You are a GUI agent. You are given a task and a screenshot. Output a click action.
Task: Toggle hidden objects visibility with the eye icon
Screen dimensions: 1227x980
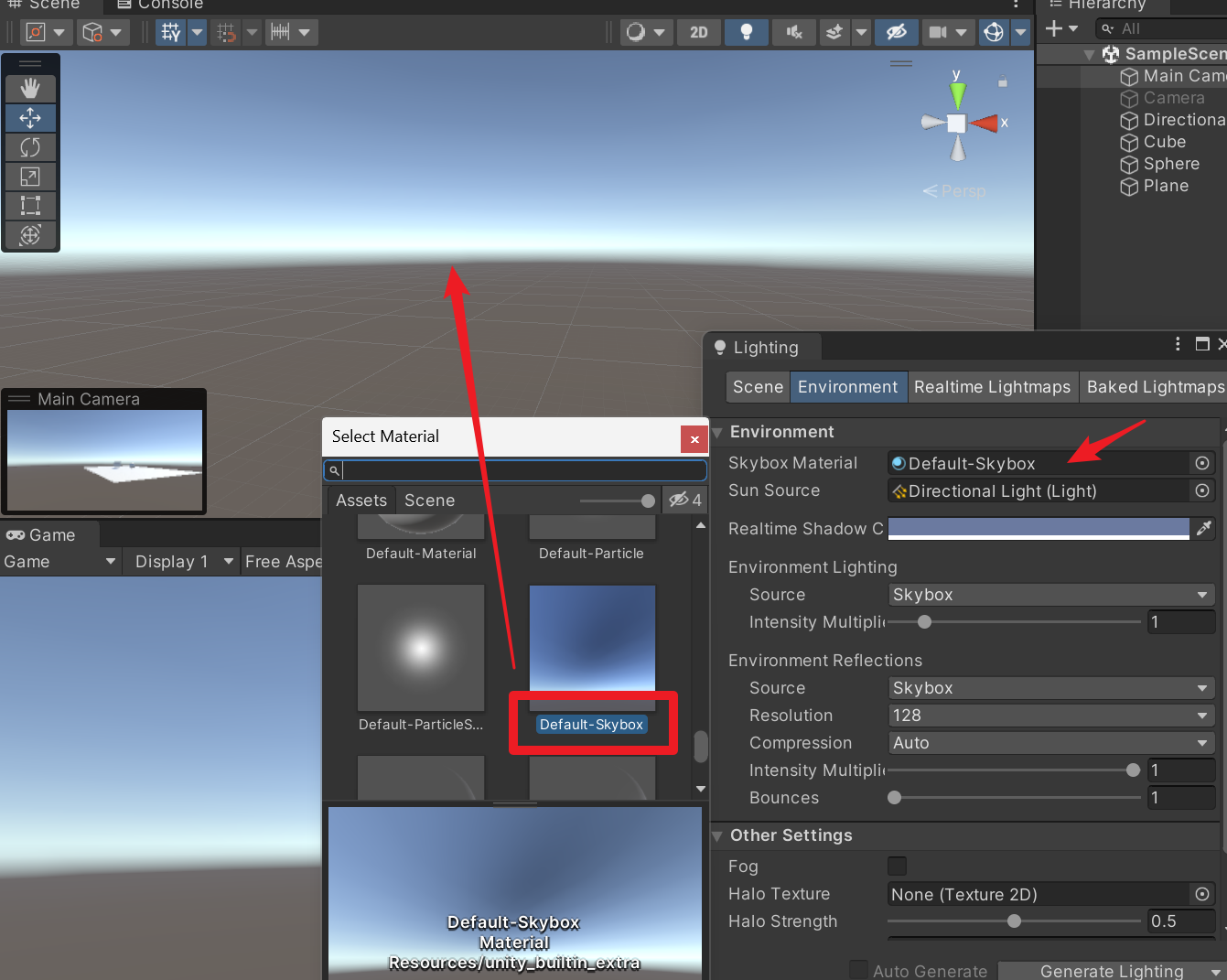click(x=896, y=32)
